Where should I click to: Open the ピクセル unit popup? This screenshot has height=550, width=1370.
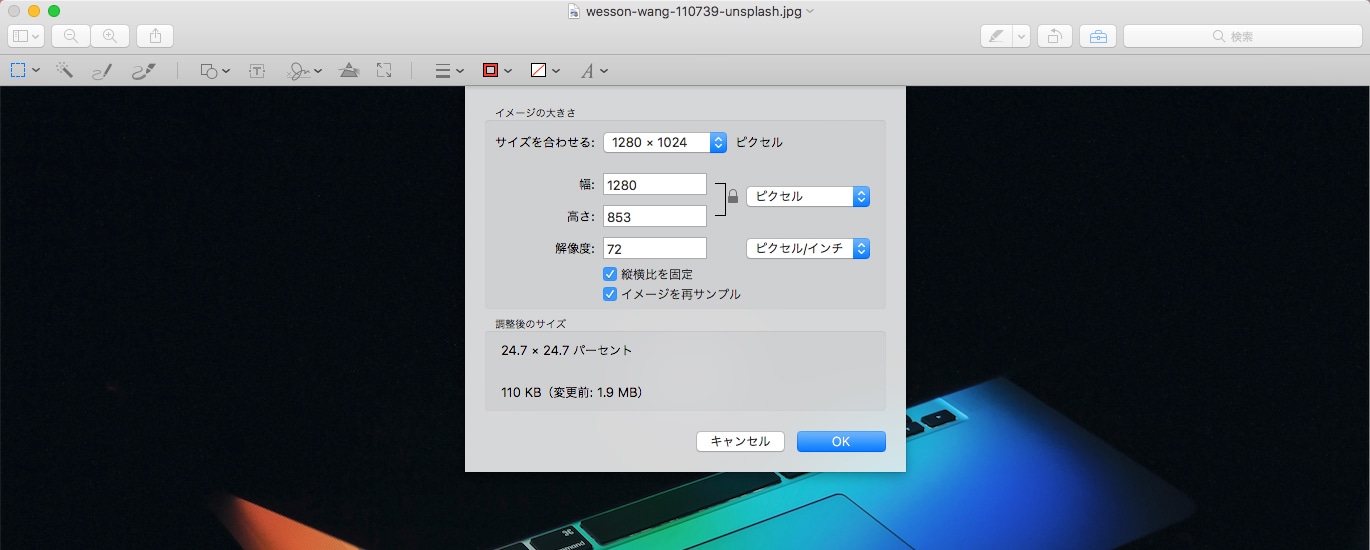coord(808,196)
